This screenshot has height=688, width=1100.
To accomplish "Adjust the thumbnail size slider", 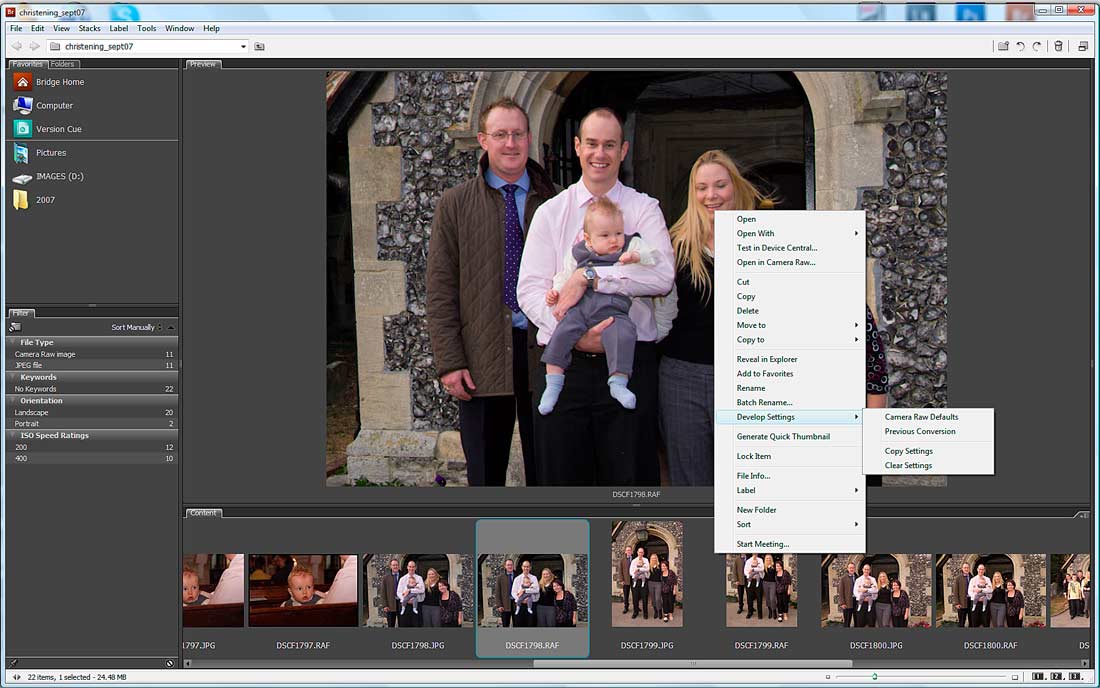I will pyautogui.click(x=875, y=677).
